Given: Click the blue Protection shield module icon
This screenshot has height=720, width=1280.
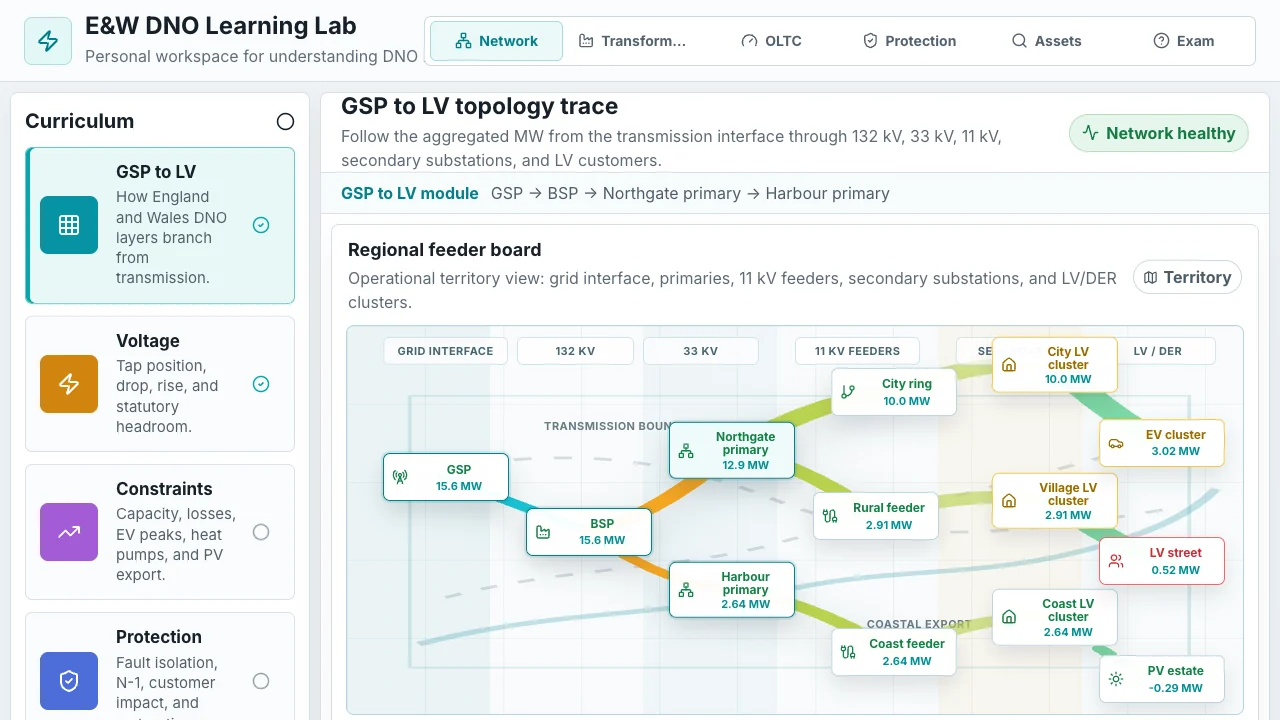Looking at the screenshot, I should click(69, 681).
